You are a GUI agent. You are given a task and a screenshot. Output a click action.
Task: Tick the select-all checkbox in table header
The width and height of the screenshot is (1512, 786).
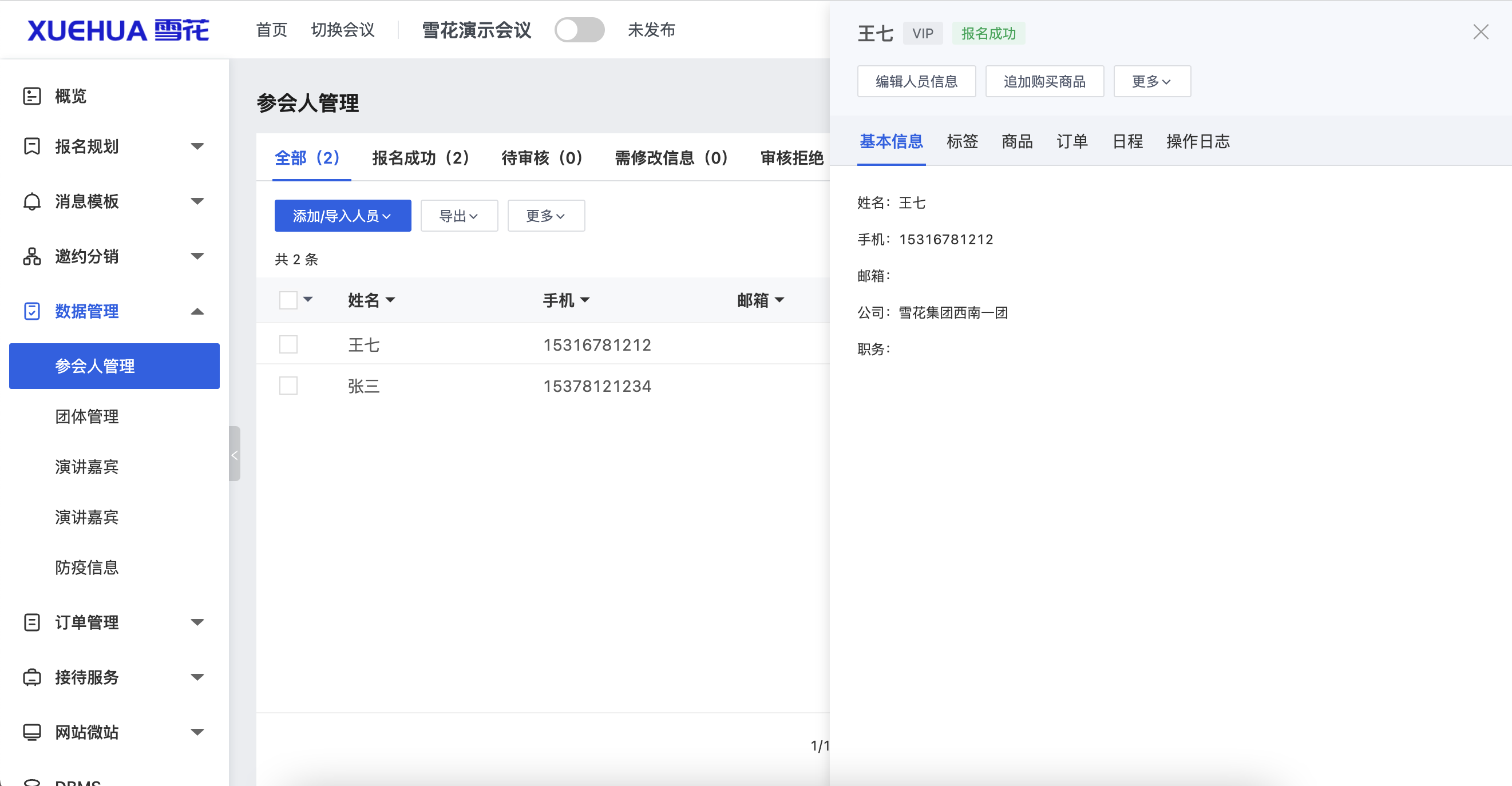(x=288, y=300)
